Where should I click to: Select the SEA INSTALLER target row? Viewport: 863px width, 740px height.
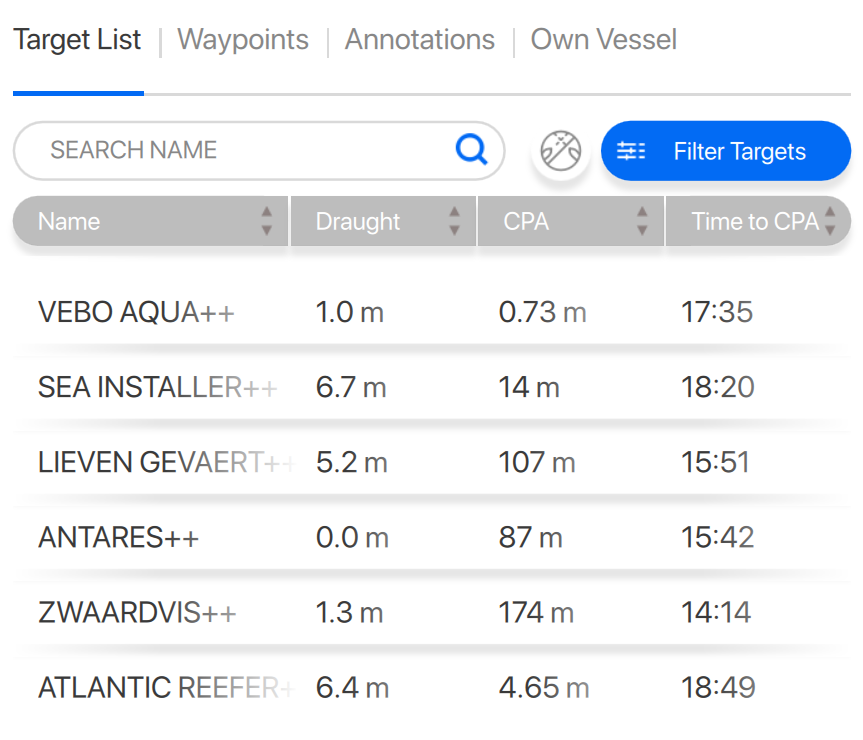(x=431, y=387)
